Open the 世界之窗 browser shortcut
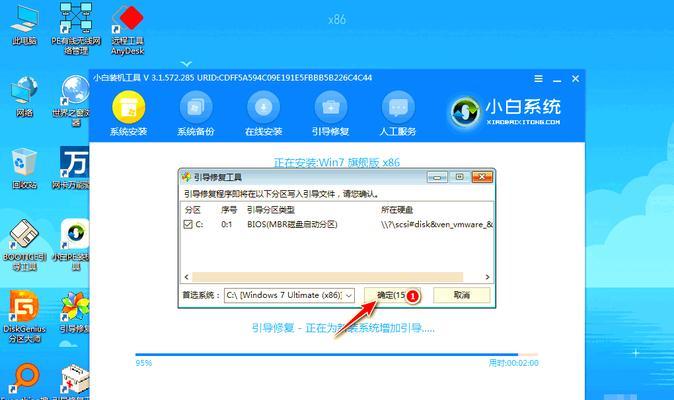This screenshot has width=674, height=400. tap(71, 101)
